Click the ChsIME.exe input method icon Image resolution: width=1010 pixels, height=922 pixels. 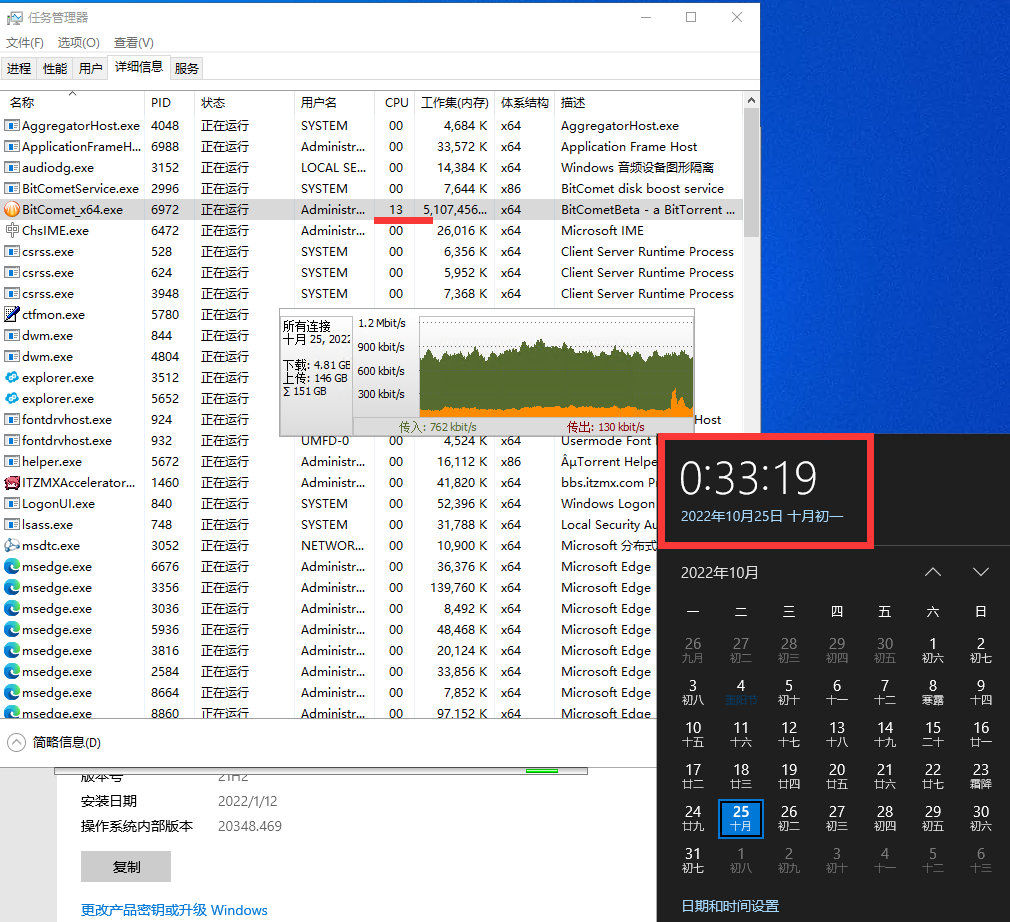point(12,230)
